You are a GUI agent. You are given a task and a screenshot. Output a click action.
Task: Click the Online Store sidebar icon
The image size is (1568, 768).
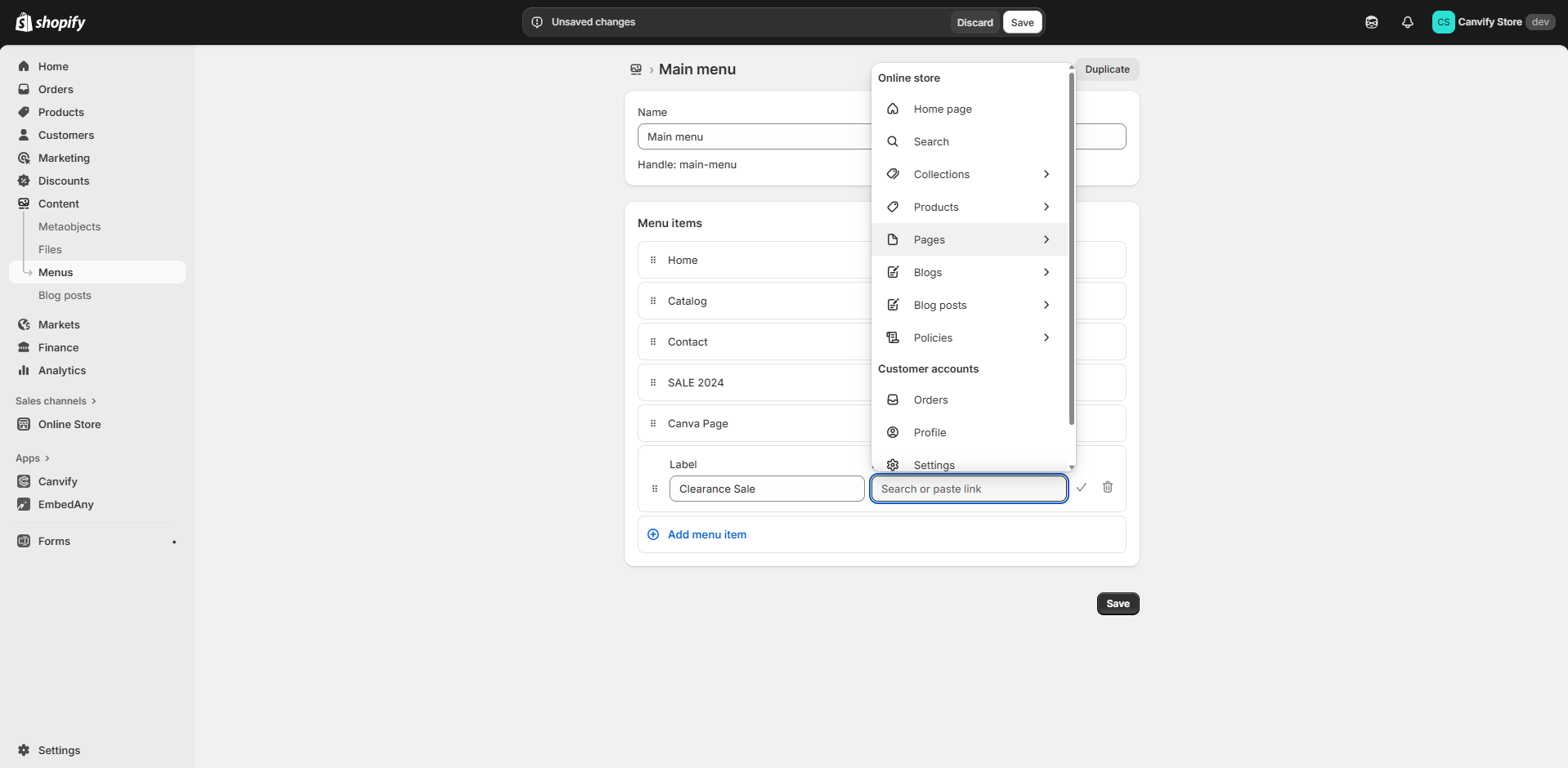coord(24,424)
